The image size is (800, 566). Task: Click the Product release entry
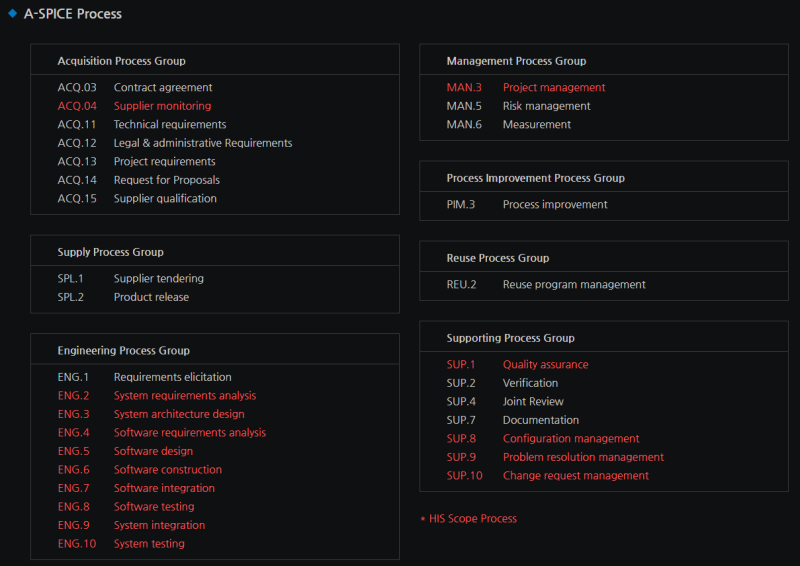151,297
